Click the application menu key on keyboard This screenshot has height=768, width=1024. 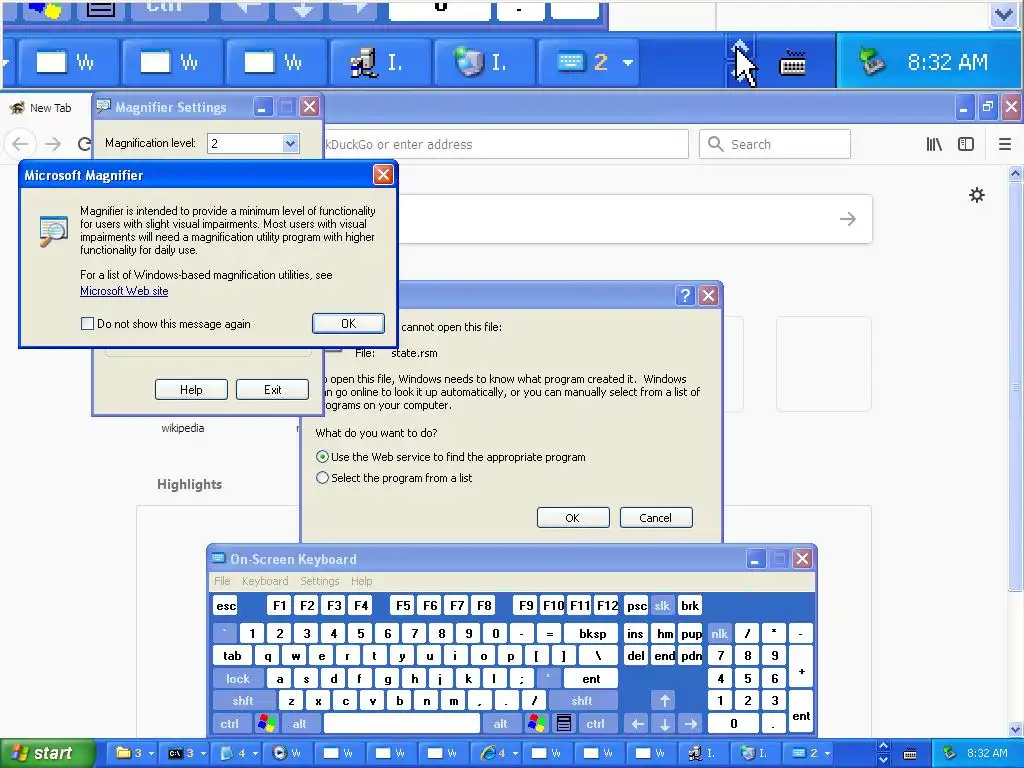coord(564,724)
